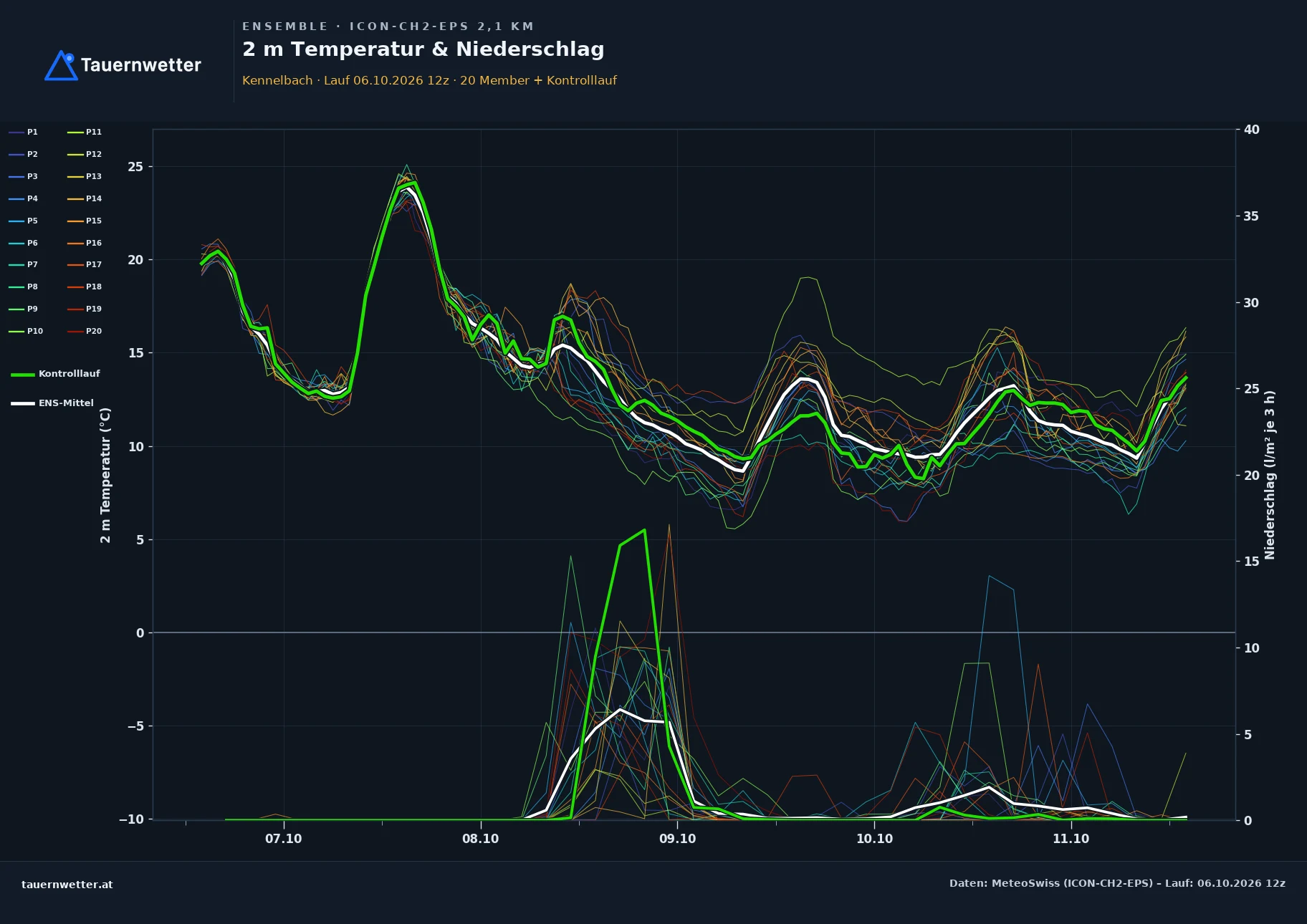The image size is (1307, 924).
Task: Select P10 in the member legend
Action: 26,331
